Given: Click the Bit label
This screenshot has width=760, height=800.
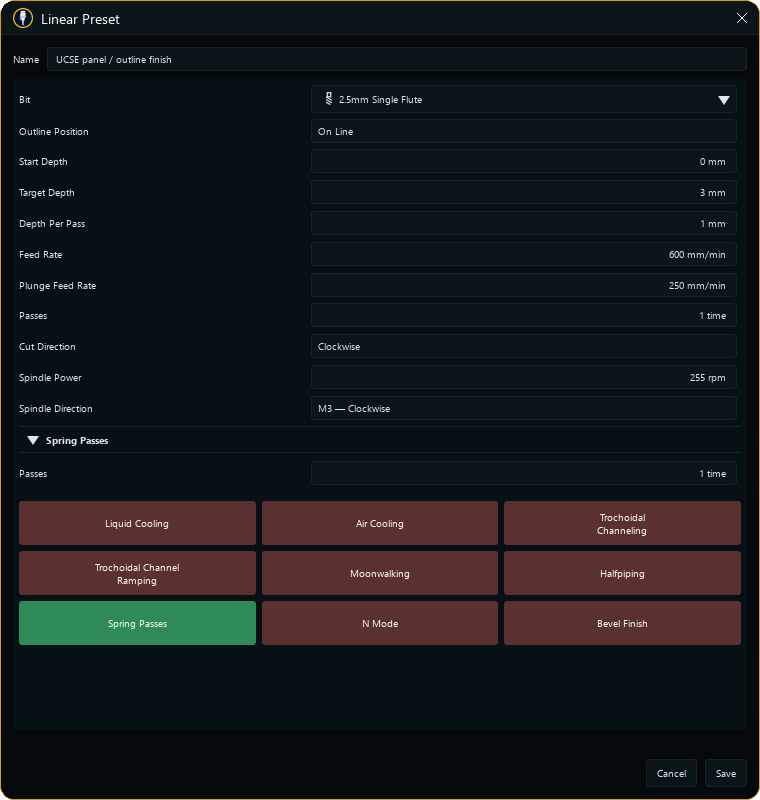Looking at the screenshot, I should click(24, 99).
